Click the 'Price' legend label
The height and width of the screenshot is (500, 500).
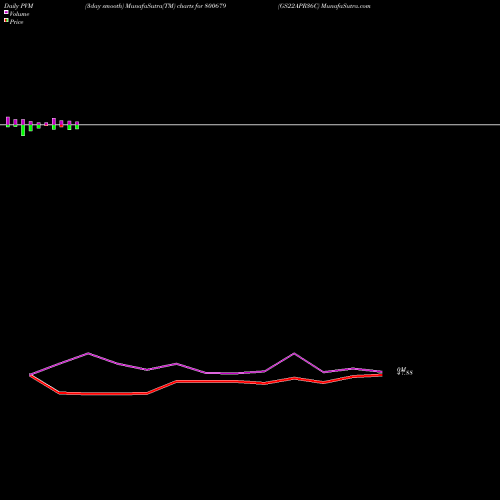[x=16, y=22]
